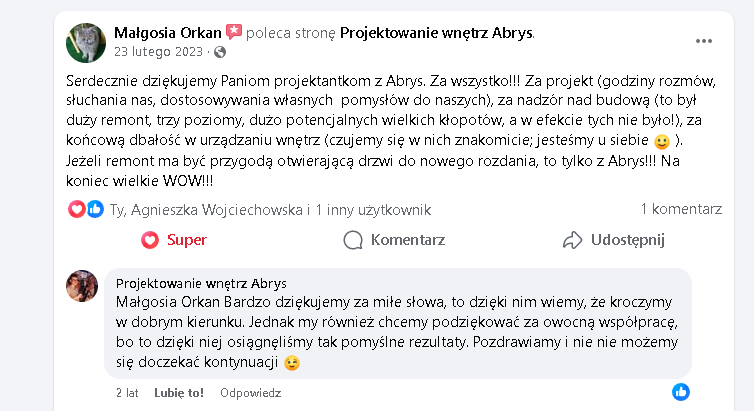
Task: Expand the 1 komentarz comments count
Action: 681,210
